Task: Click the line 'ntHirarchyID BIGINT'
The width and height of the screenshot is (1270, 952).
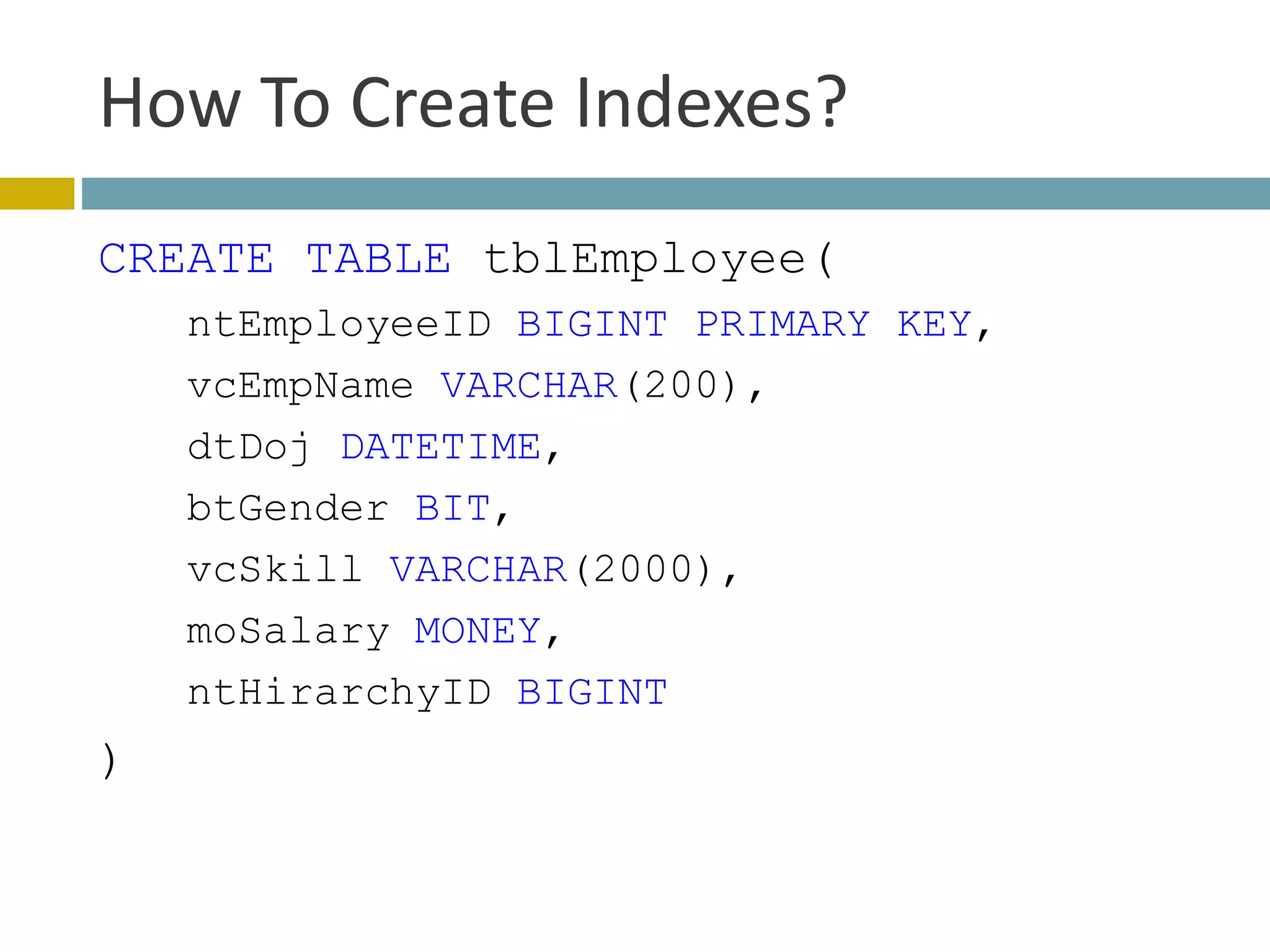Action: [427, 692]
